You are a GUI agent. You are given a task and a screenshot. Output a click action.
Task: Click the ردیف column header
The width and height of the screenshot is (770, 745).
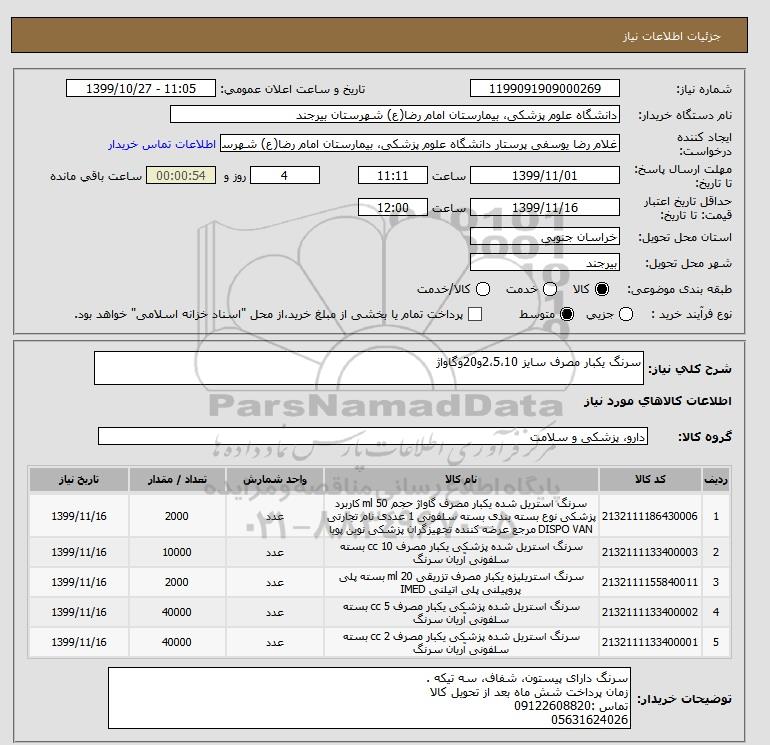coord(715,479)
